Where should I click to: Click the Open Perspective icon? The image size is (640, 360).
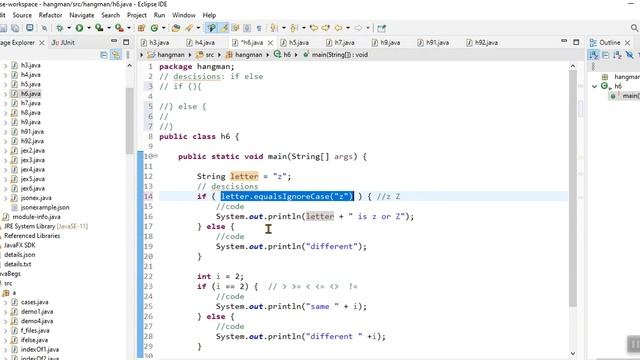pyautogui.click(x=381, y=28)
